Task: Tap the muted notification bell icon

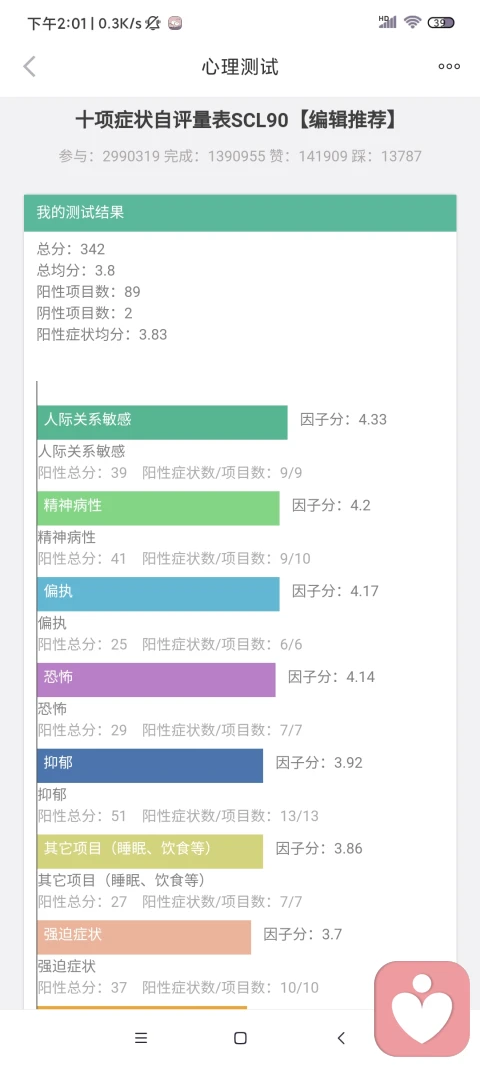Action: (x=153, y=23)
